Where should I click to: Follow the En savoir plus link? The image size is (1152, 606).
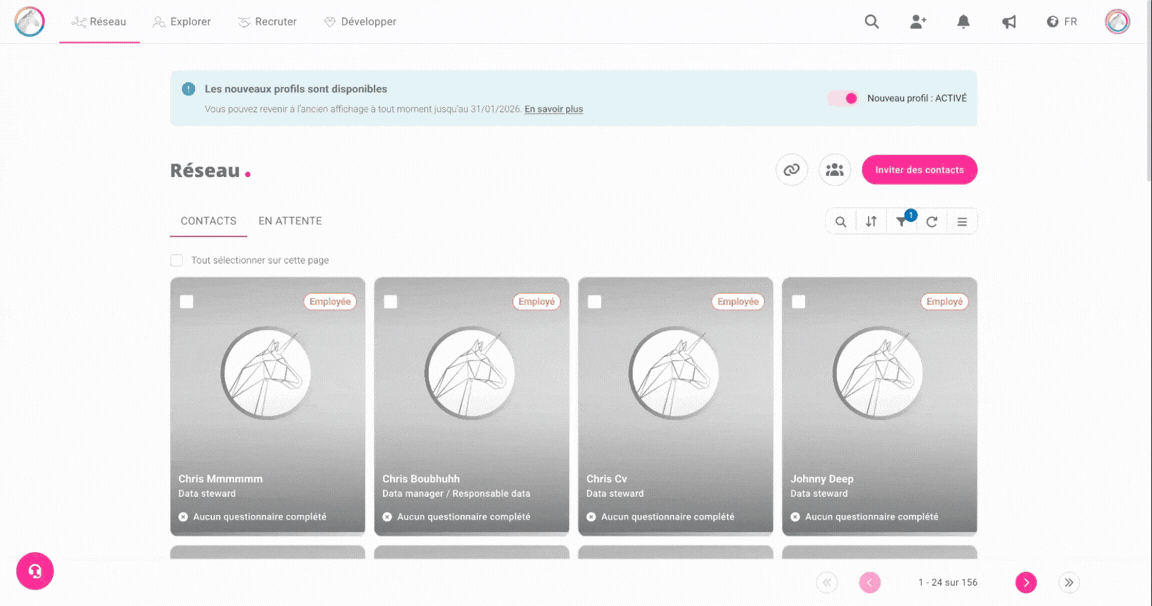pos(553,109)
